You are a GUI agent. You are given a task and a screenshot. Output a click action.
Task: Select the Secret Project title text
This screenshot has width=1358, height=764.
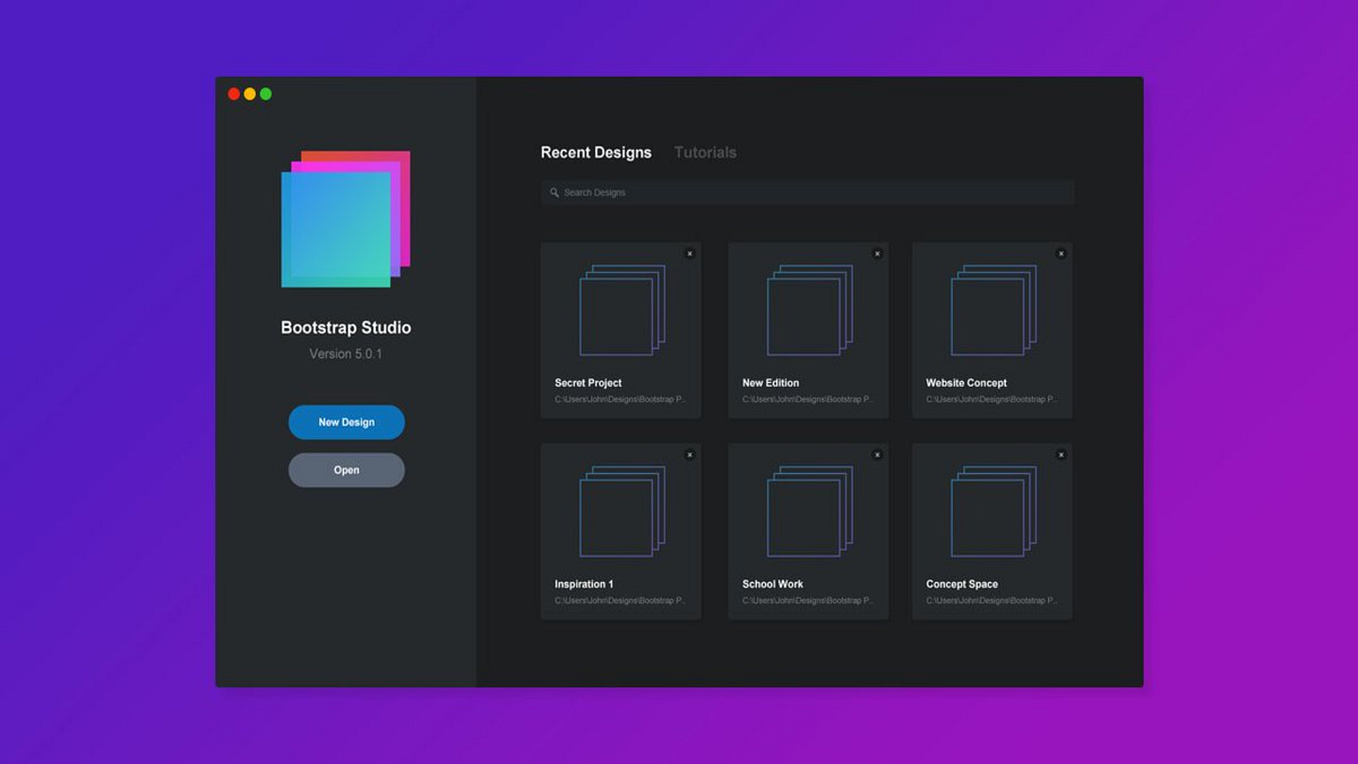(588, 383)
